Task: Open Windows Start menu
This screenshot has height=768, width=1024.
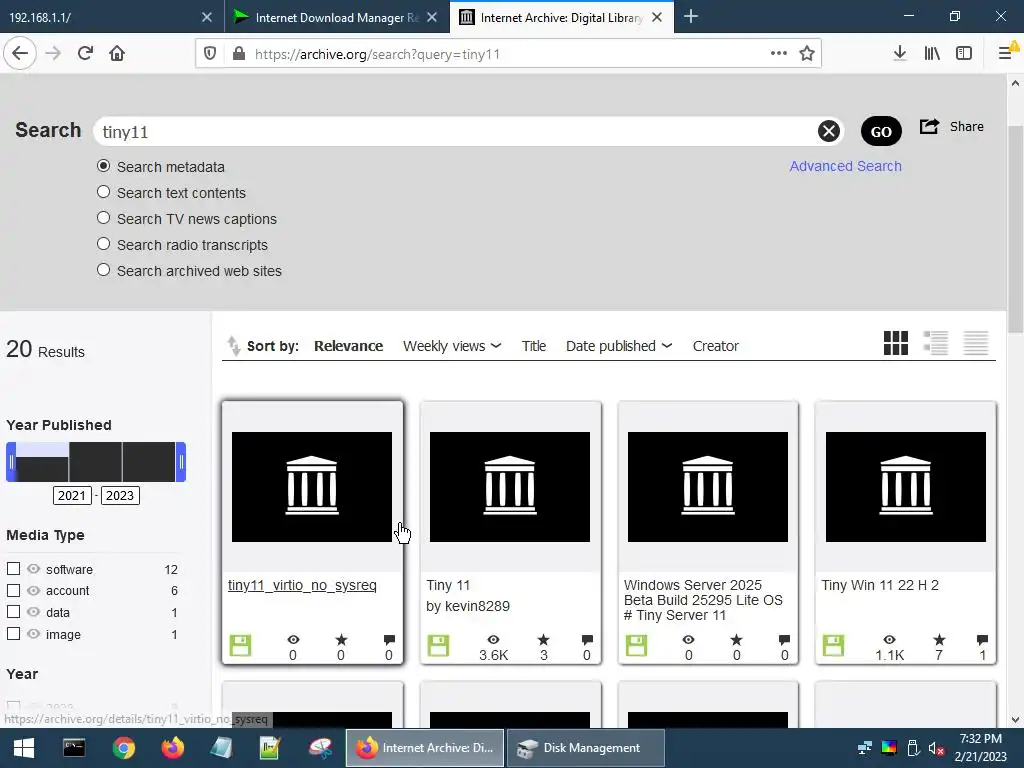Action: click(x=24, y=748)
